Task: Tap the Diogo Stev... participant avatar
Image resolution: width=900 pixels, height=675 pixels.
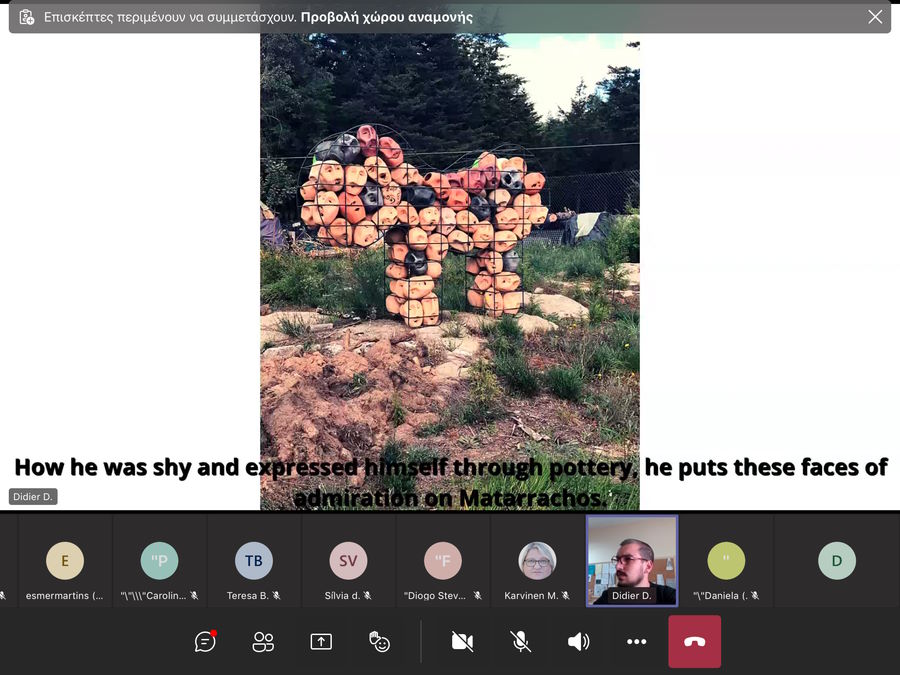Action: coord(442,561)
